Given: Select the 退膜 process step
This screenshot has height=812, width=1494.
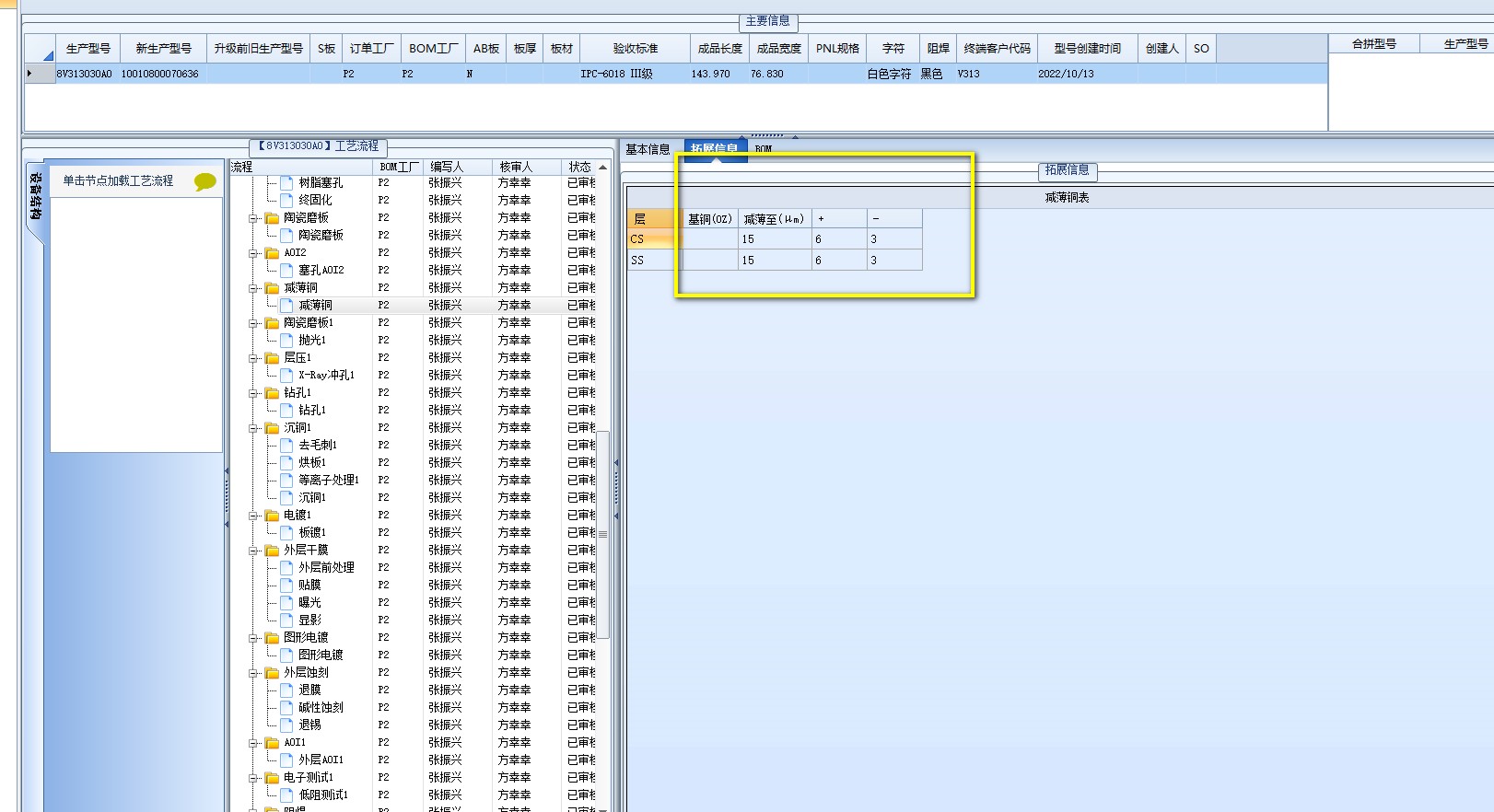Looking at the screenshot, I should [x=309, y=690].
